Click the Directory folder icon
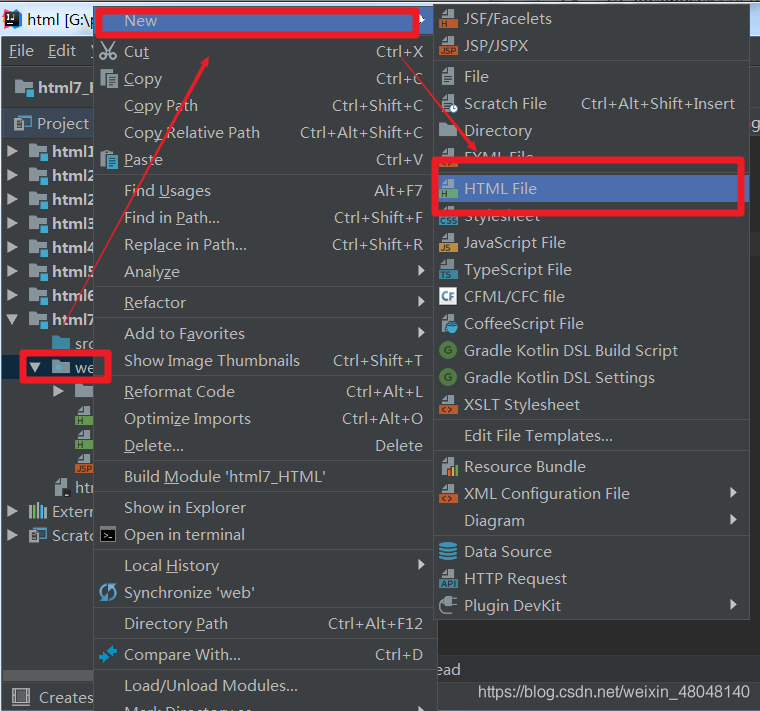Screen dimensions: 760x711 tap(448, 130)
